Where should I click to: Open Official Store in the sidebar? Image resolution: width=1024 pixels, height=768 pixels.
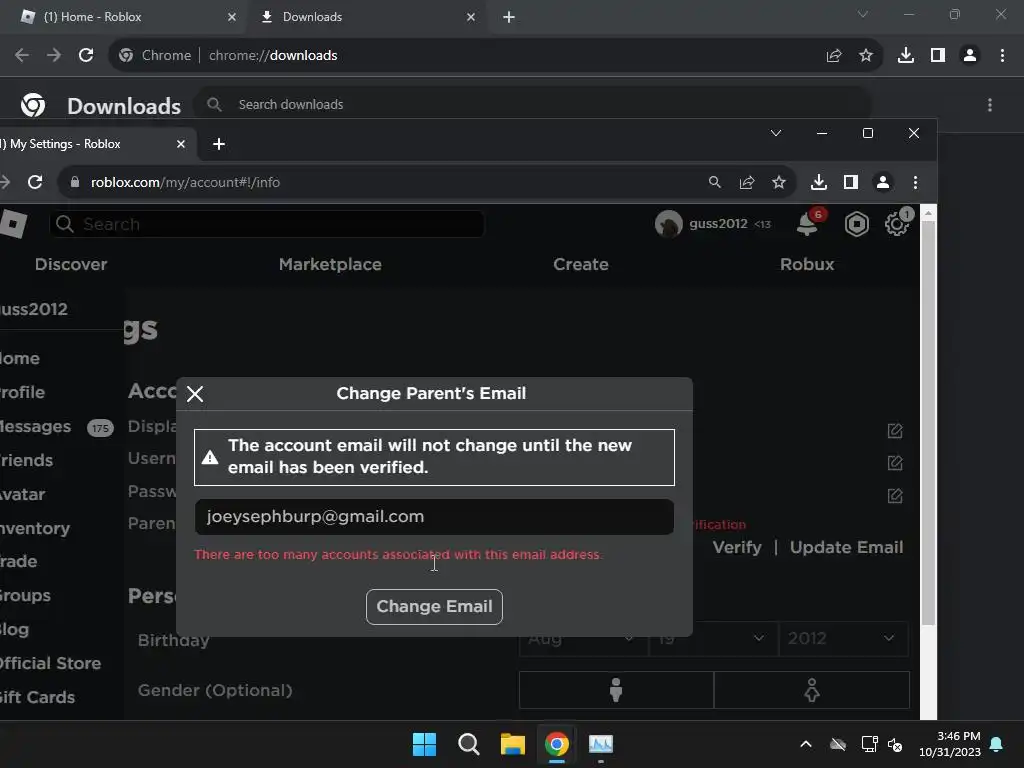pyautogui.click(x=51, y=664)
